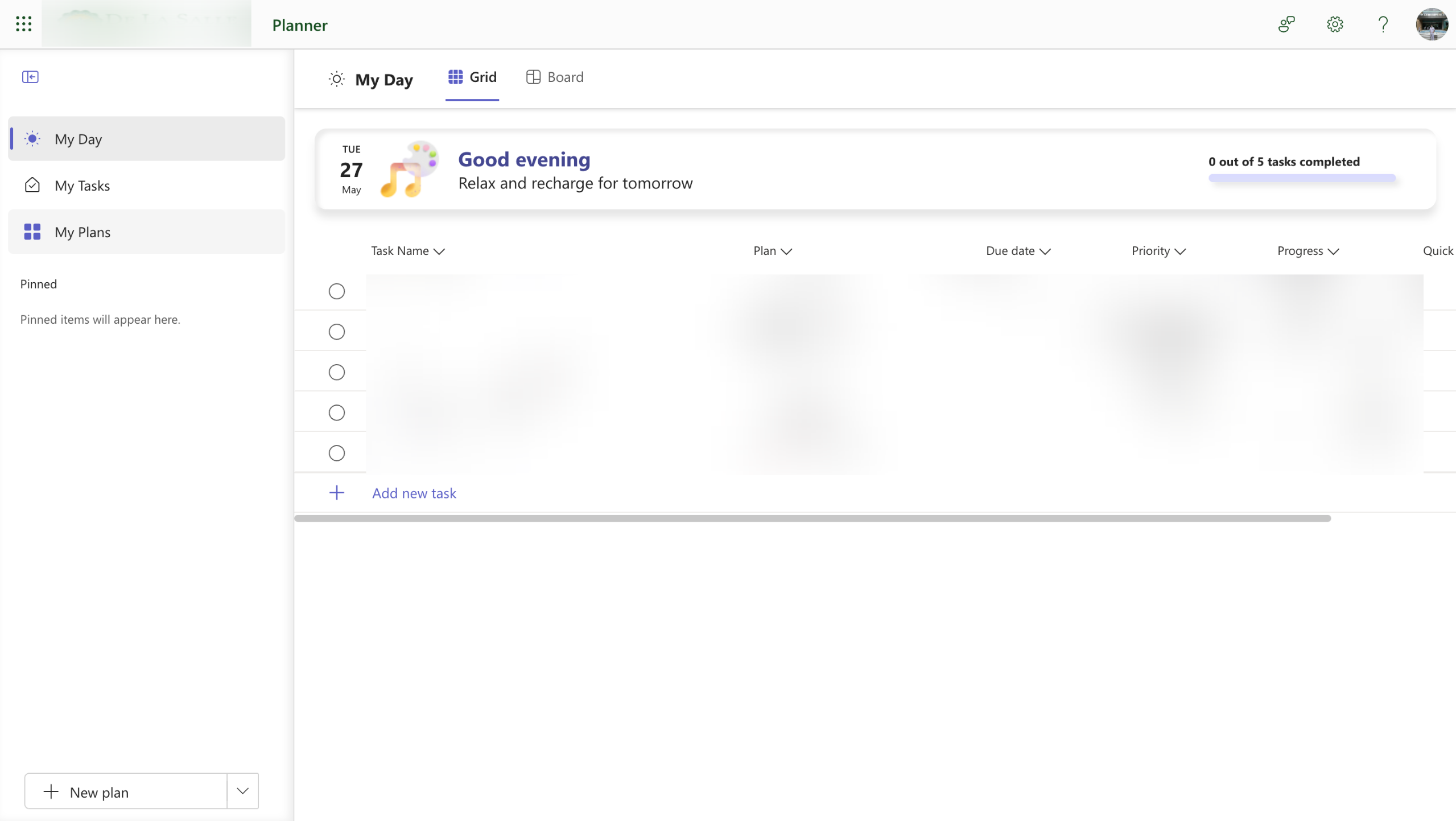Mark the third task row as complete
The height and width of the screenshot is (821, 1456).
pos(337,372)
